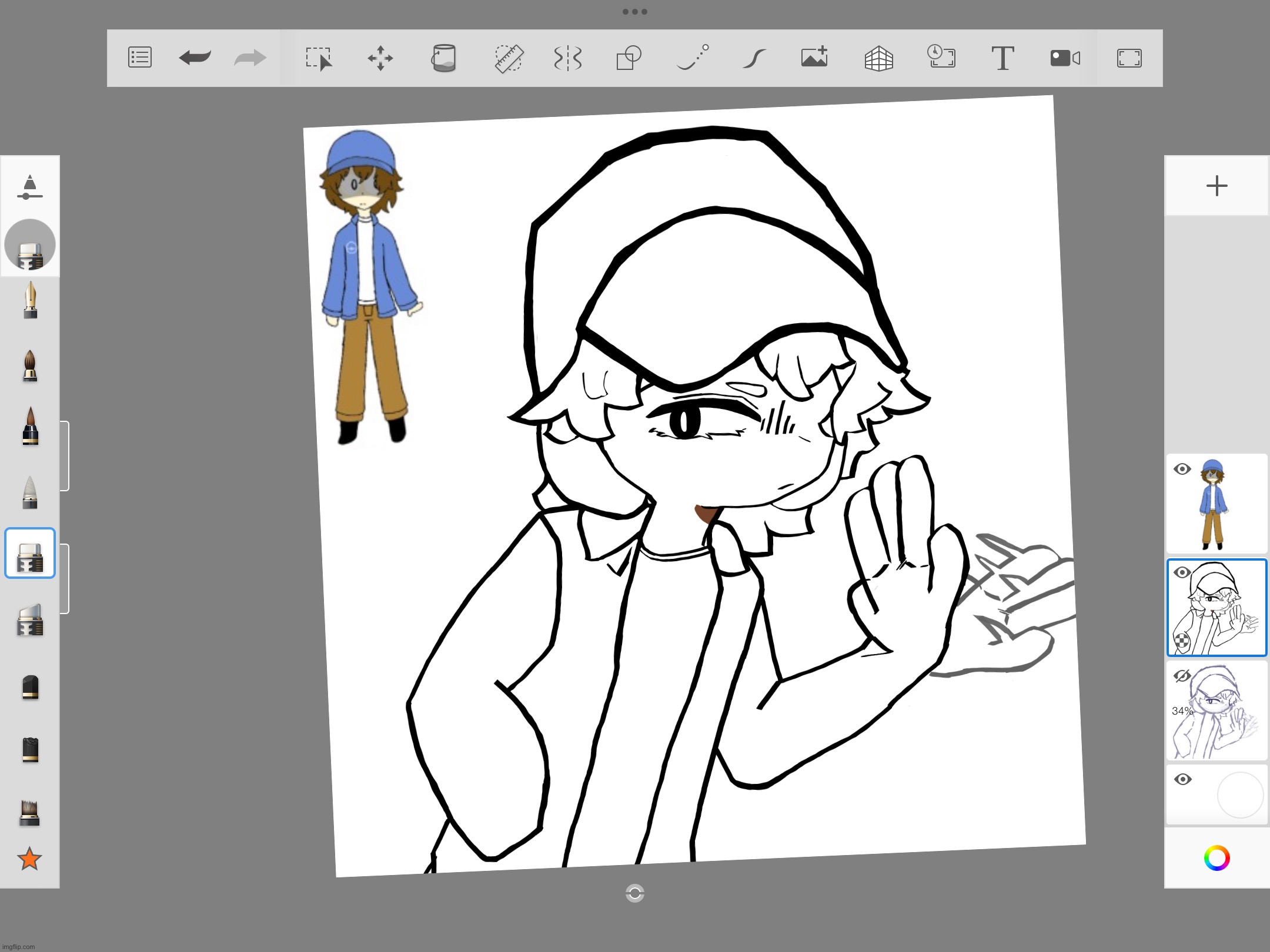Open the Guides ruler tool
Screen dimensions: 1270x952
[509, 58]
